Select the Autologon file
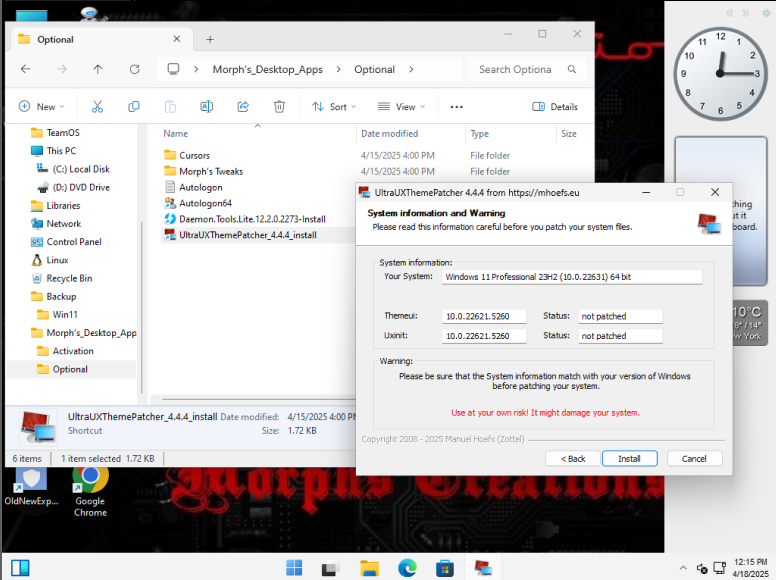Viewport: 776px width, 580px height. click(x=200, y=187)
